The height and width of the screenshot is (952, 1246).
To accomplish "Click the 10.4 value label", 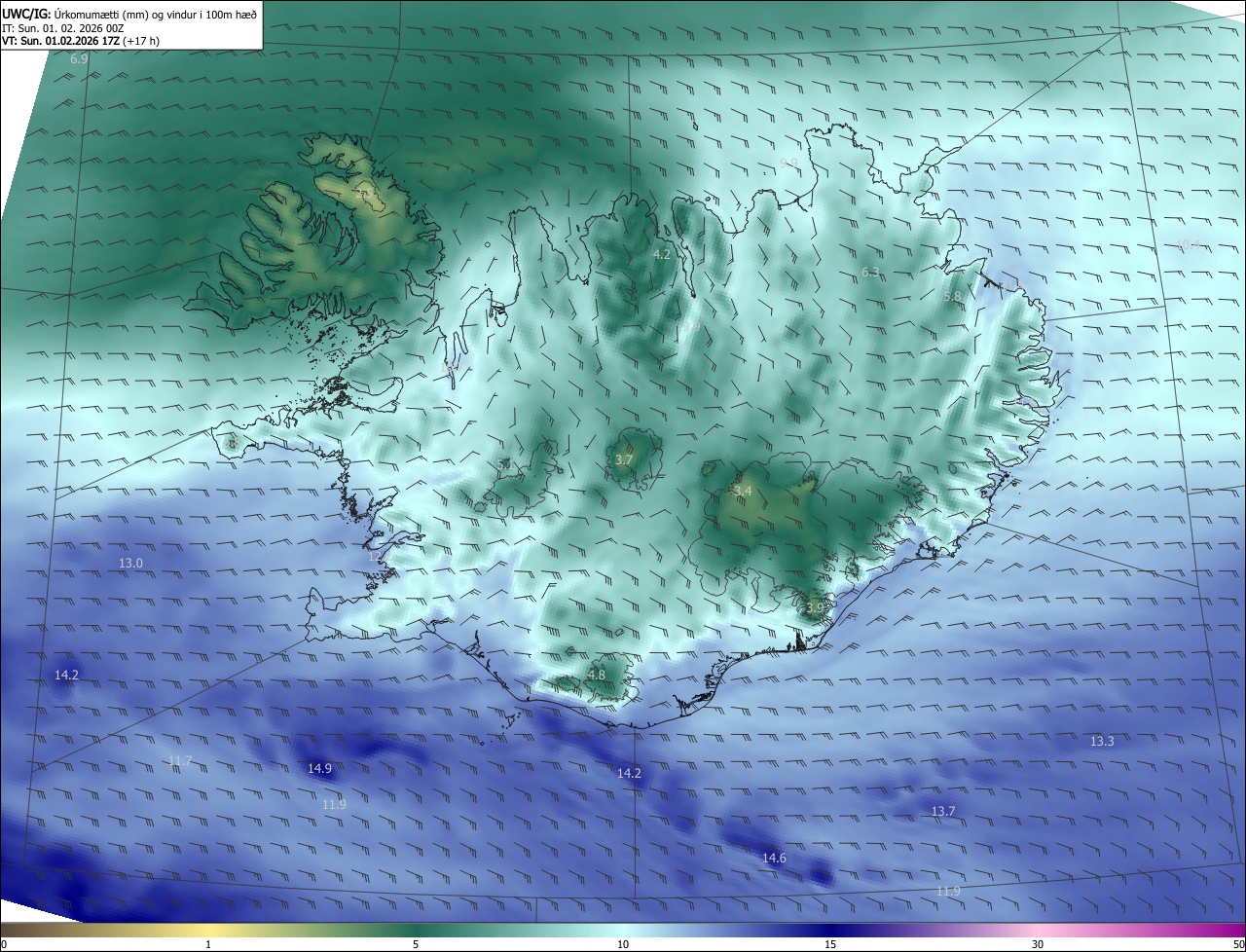I will click(x=1189, y=245).
